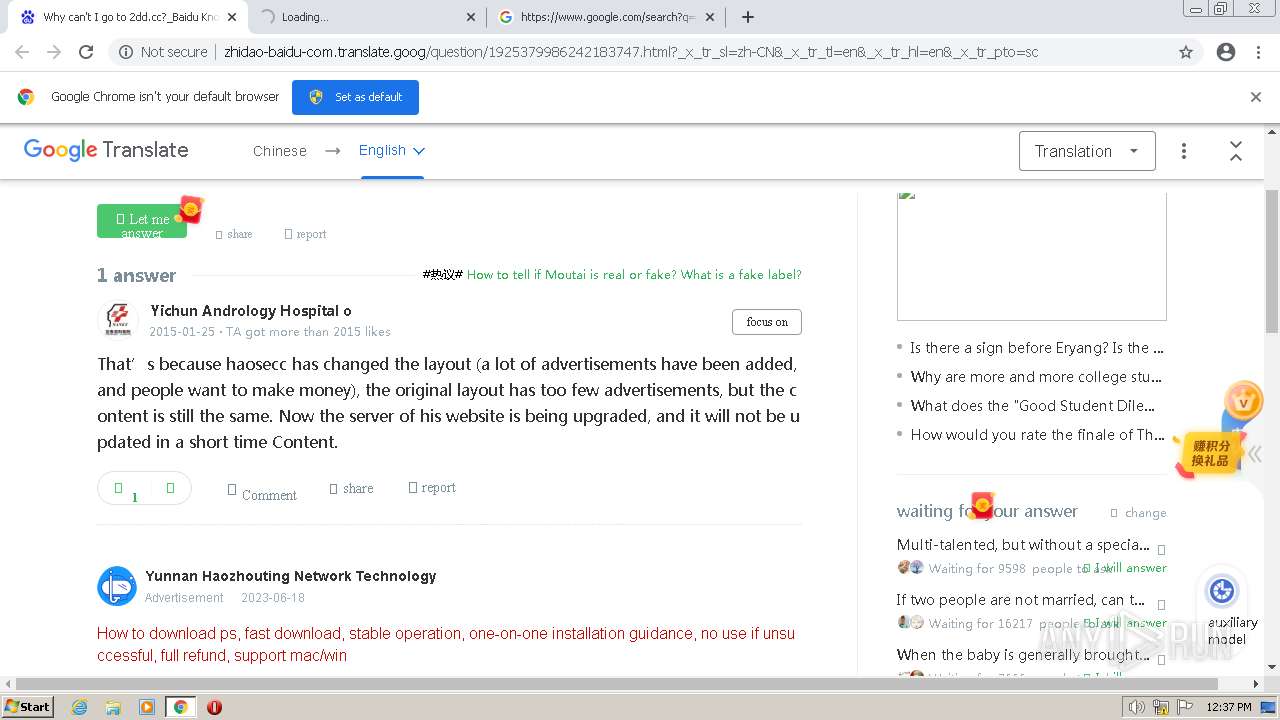Open When the baby is generally brought question
Screen dimensions: 1280x720
coord(1023,655)
